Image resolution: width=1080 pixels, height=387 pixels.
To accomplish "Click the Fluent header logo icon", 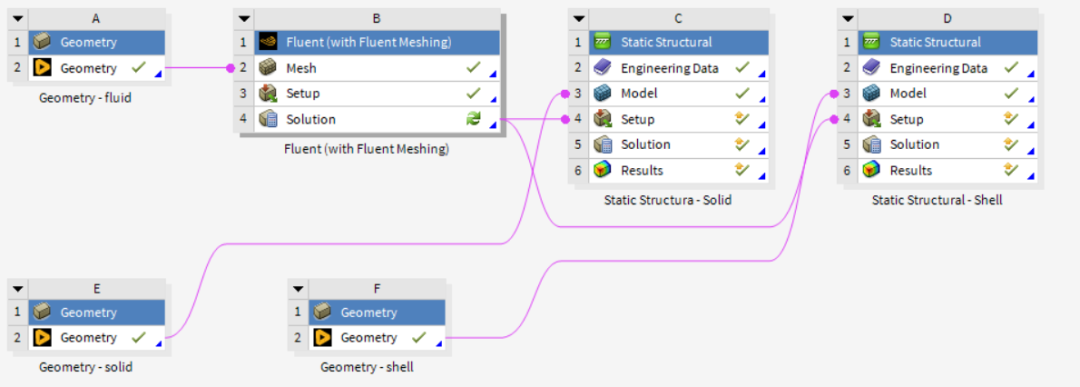I will tap(267, 43).
